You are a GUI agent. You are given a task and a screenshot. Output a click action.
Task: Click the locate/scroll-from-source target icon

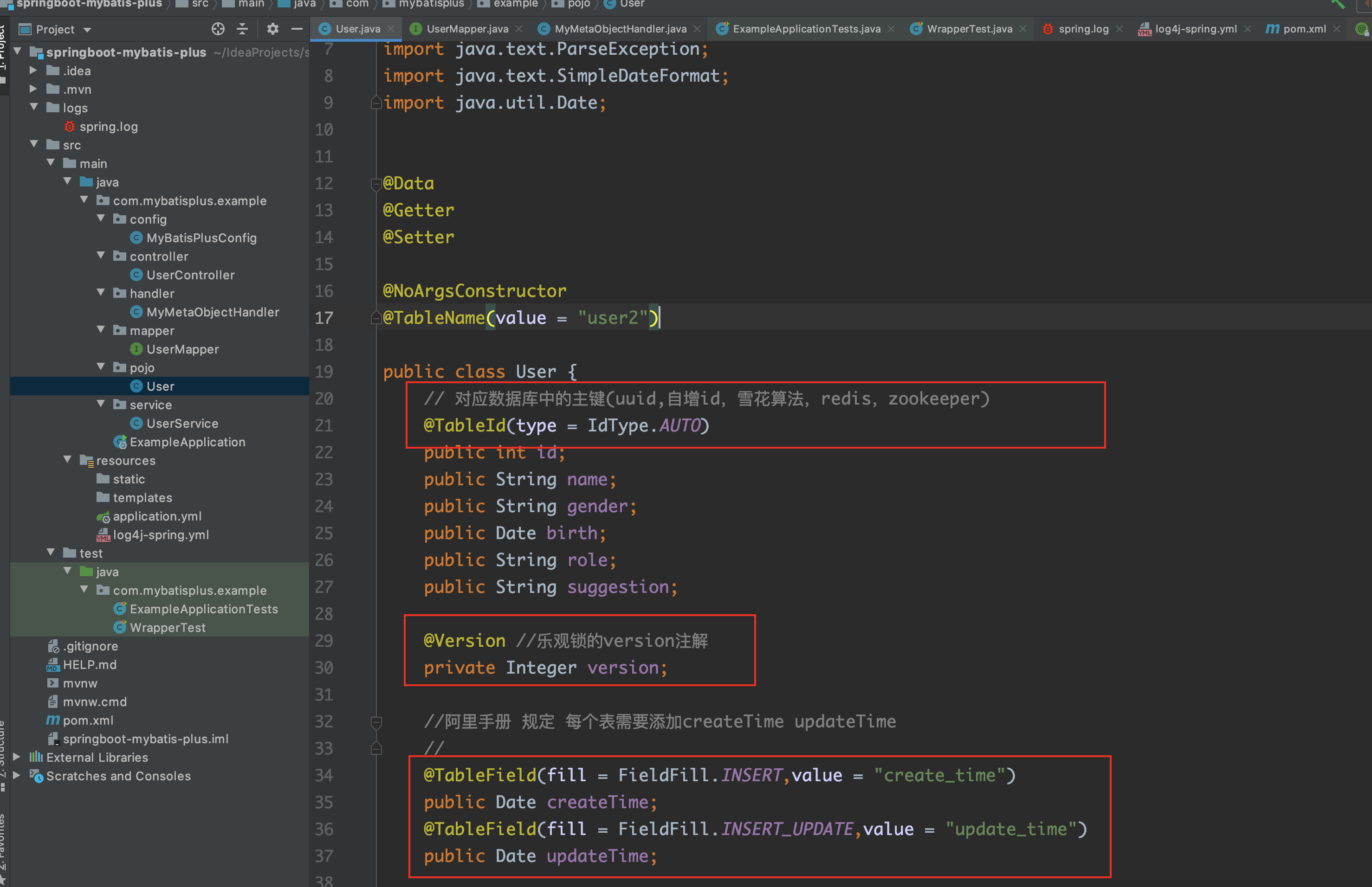tap(218, 29)
